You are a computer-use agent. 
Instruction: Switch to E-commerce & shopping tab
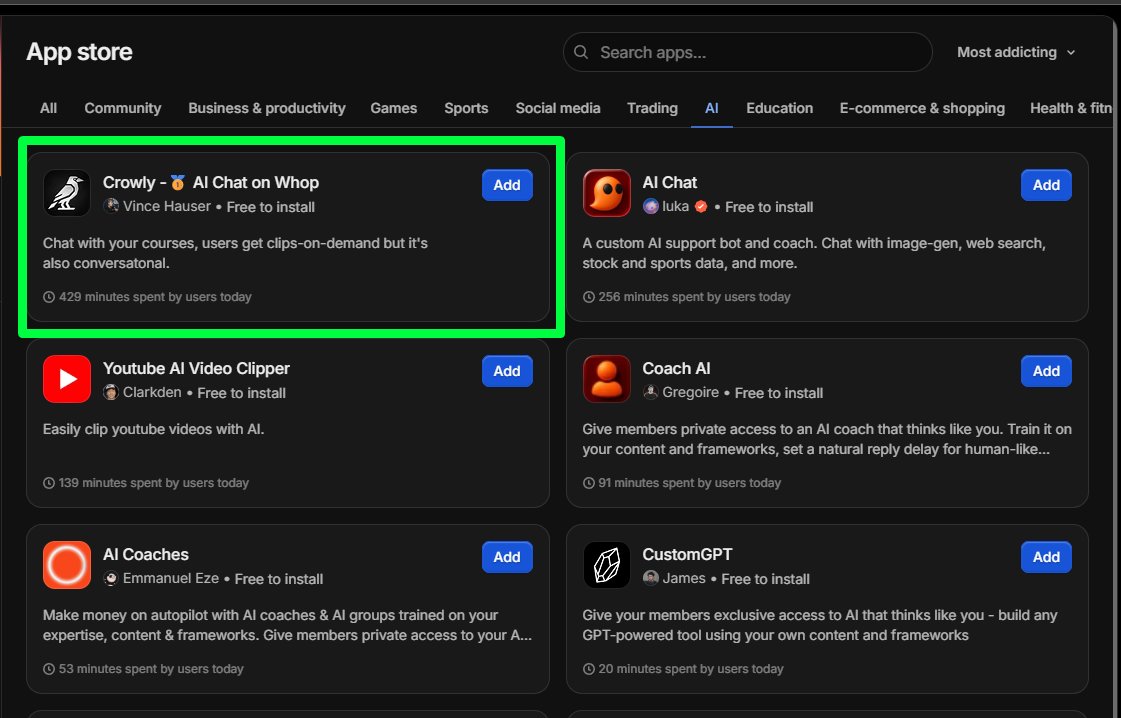[922, 108]
